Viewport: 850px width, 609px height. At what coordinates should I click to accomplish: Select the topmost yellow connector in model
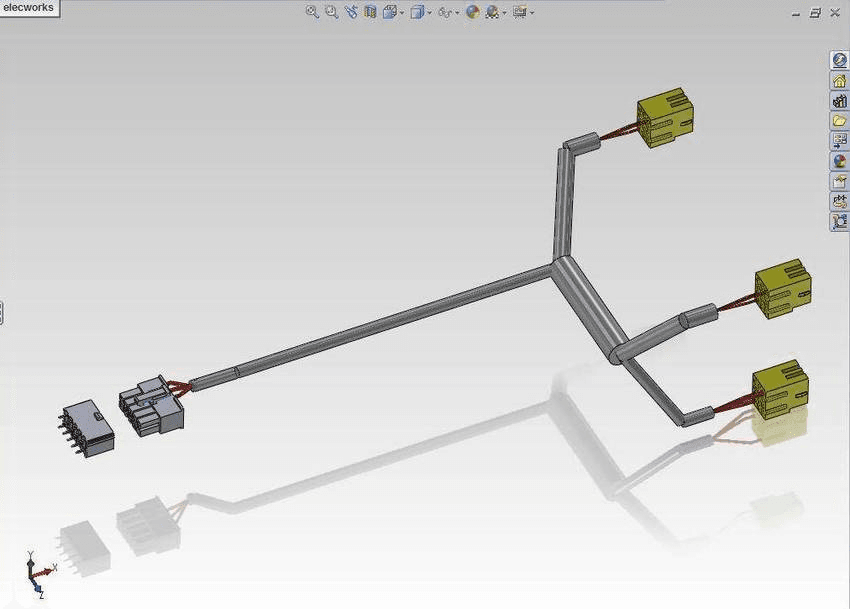coord(665,118)
